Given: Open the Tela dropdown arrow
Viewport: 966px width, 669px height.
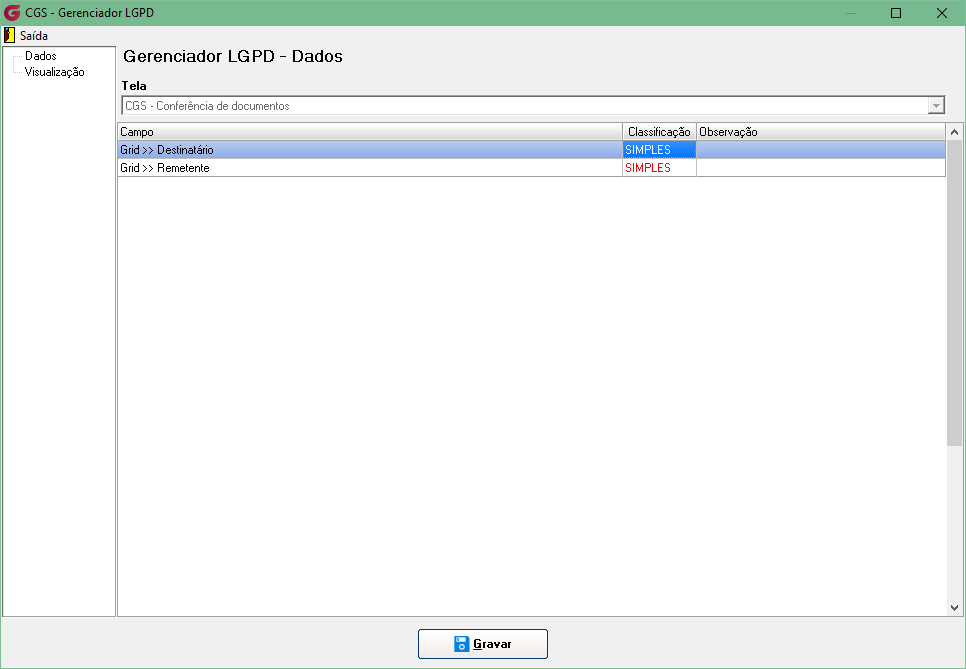Looking at the screenshot, I should point(936,106).
